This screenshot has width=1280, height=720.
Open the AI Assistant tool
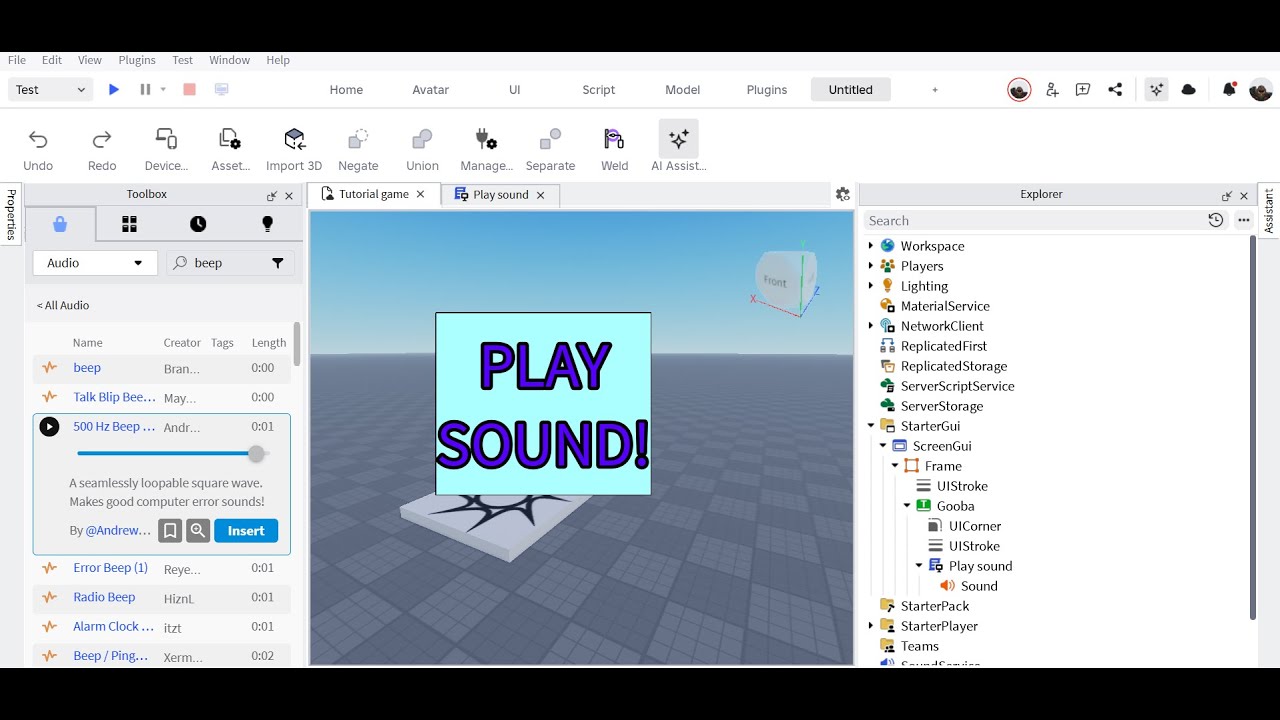678,139
